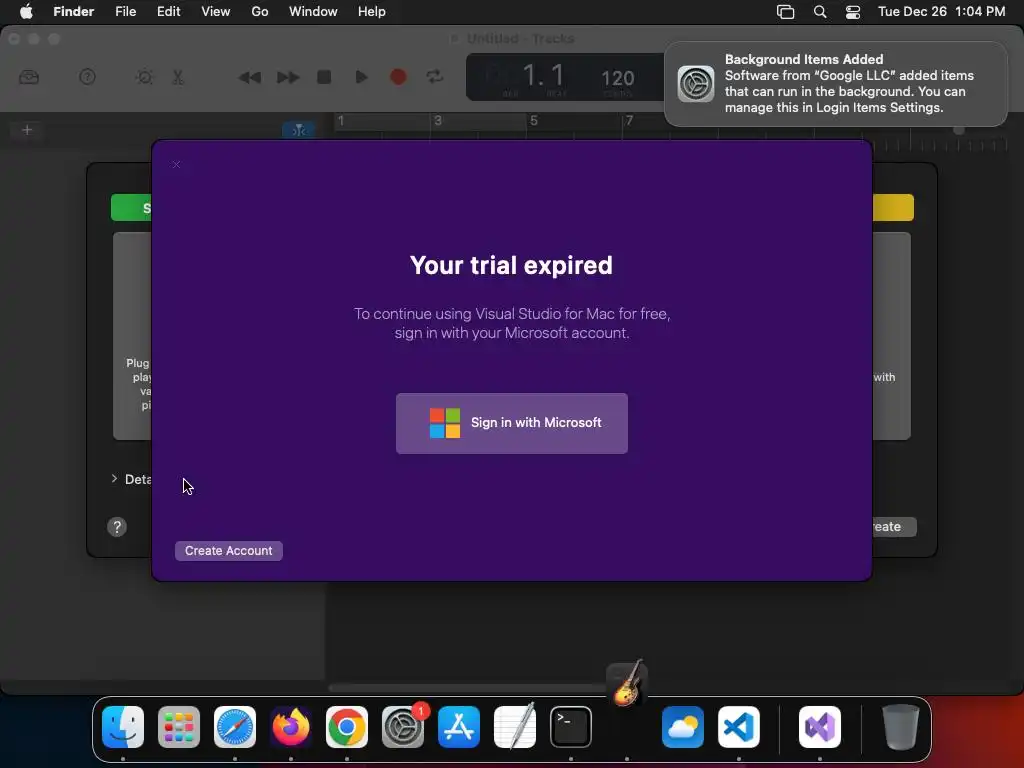Open the Finder menu

[74, 12]
